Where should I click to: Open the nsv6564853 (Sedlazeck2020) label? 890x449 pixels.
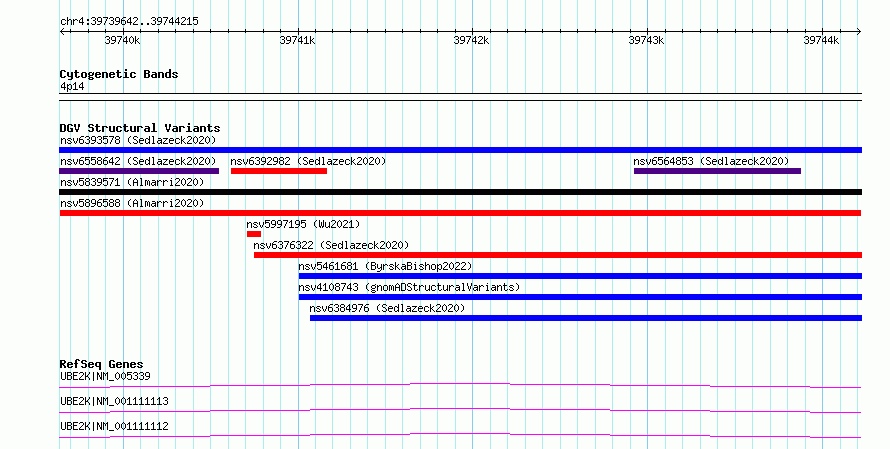pyautogui.click(x=711, y=161)
